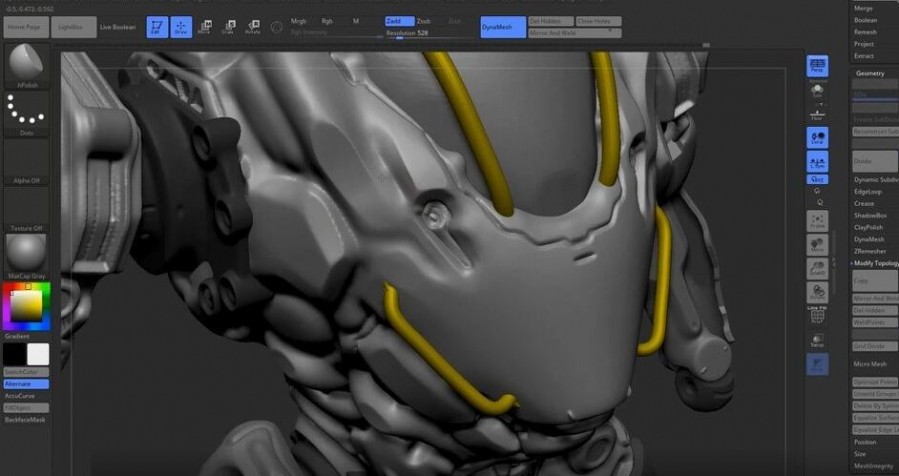Click the Frame view button
The width and height of the screenshot is (899, 476).
[817, 221]
